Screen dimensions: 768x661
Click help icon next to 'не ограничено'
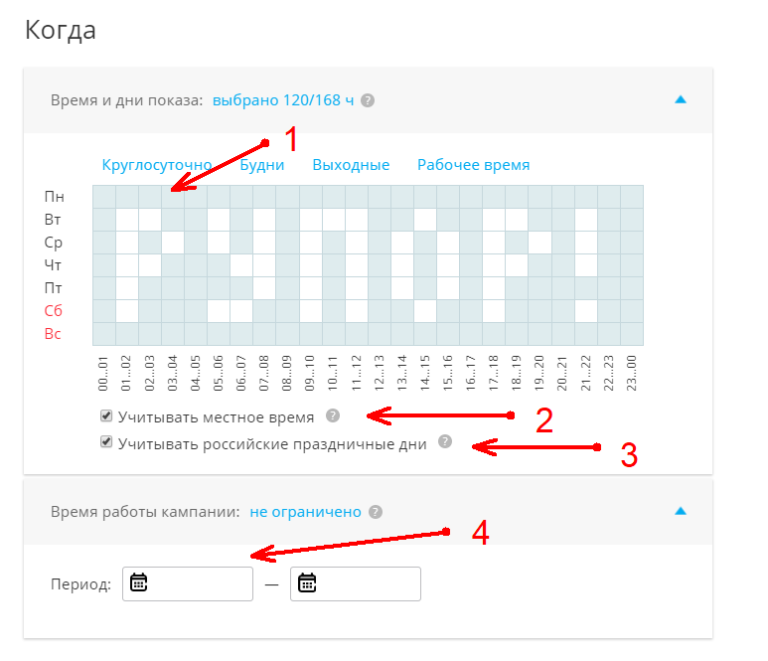tap(376, 512)
